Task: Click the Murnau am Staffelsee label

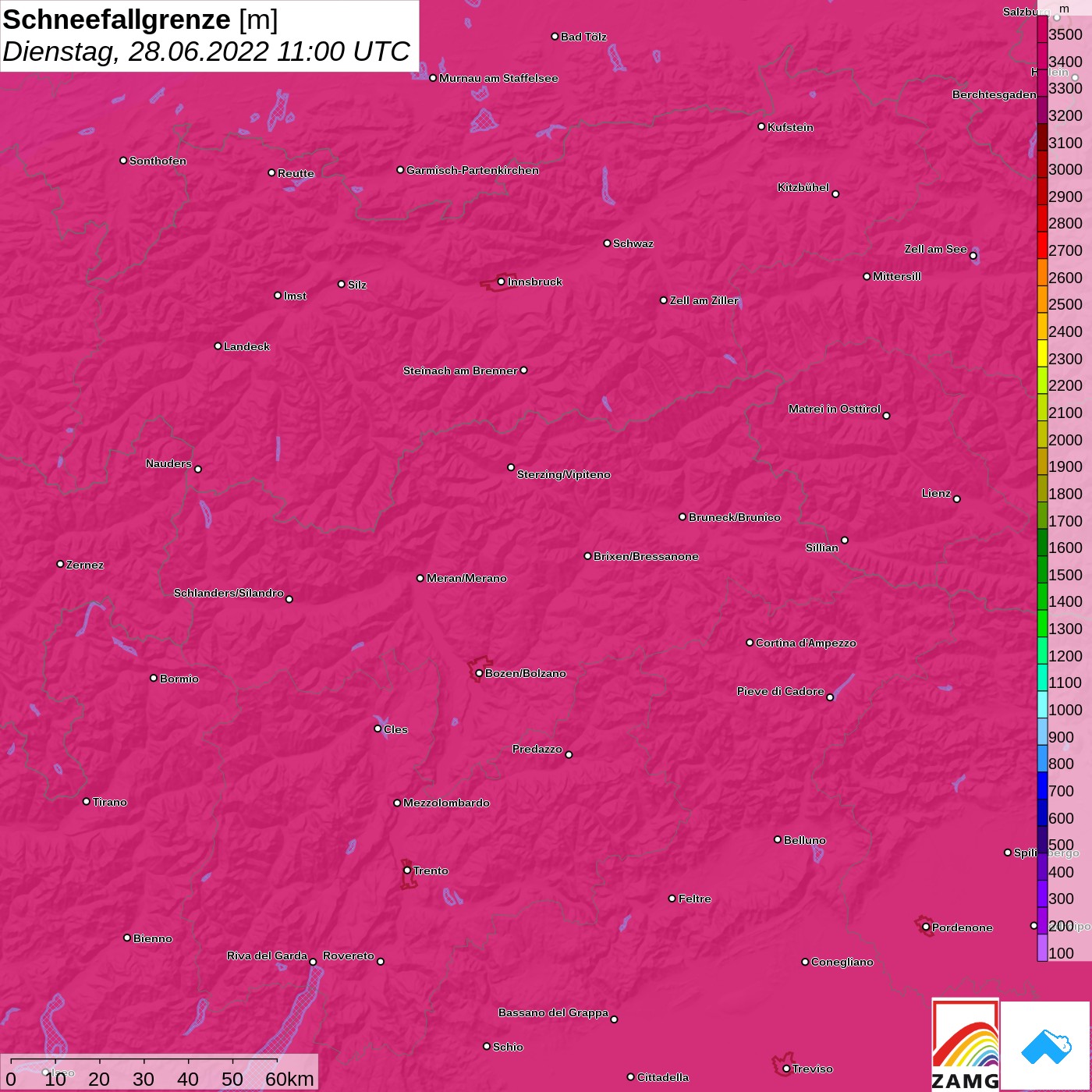Action: point(498,78)
